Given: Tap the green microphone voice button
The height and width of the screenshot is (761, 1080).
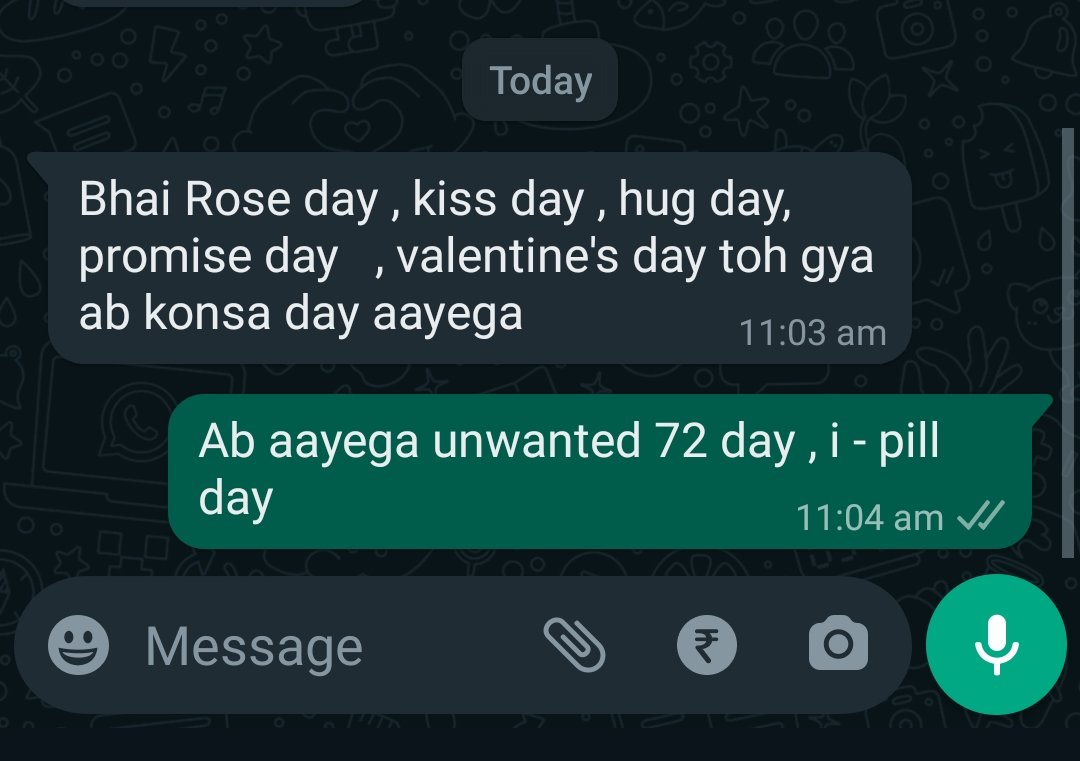Looking at the screenshot, I should (996, 645).
